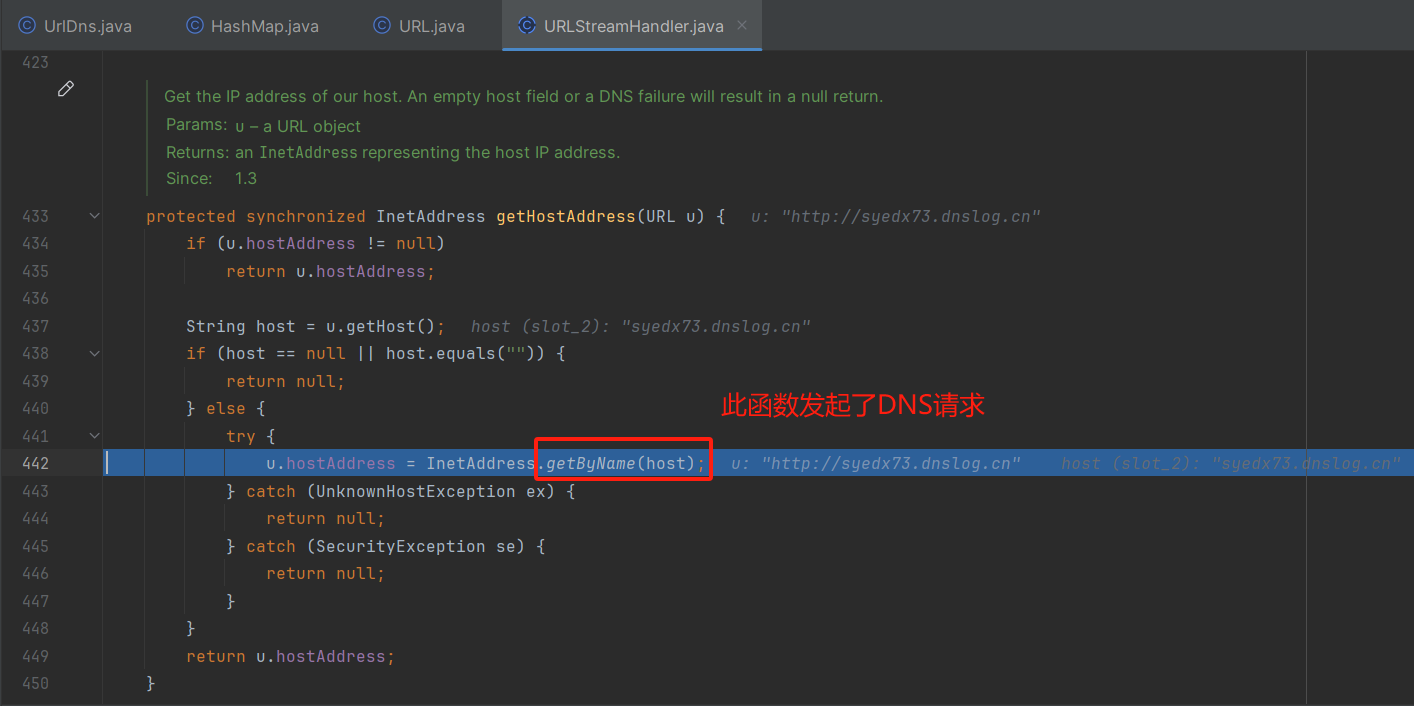The width and height of the screenshot is (1414, 706).
Task: Click line number 437 in the gutter
Action: (34, 326)
